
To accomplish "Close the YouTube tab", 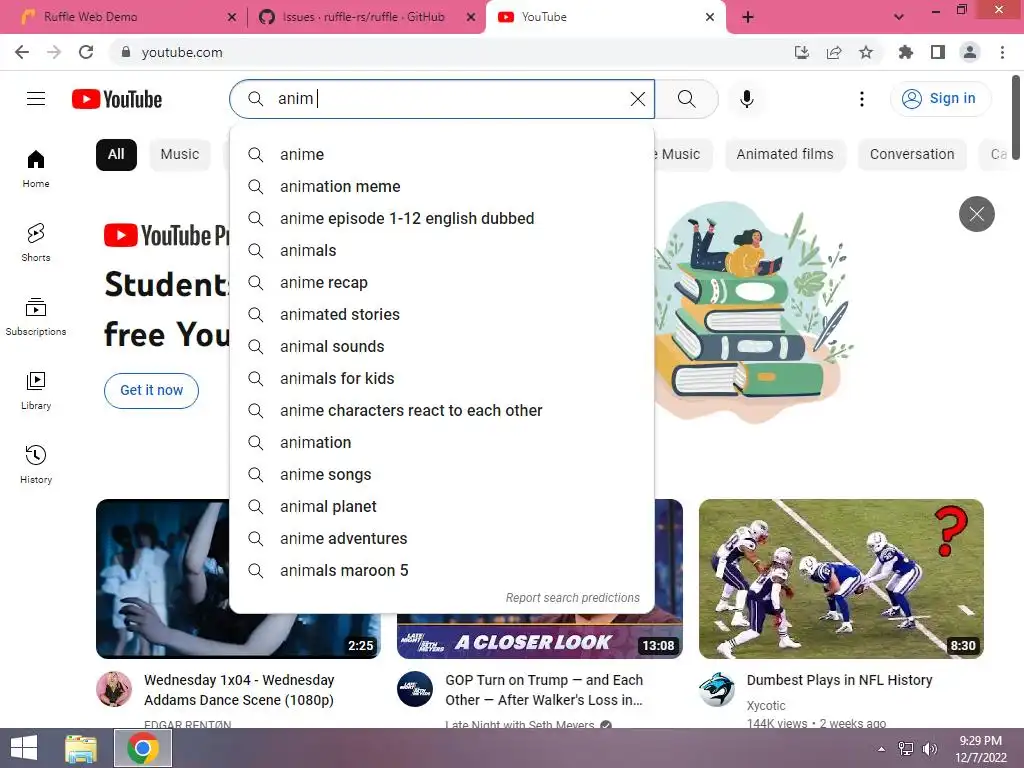I will [710, 17].
